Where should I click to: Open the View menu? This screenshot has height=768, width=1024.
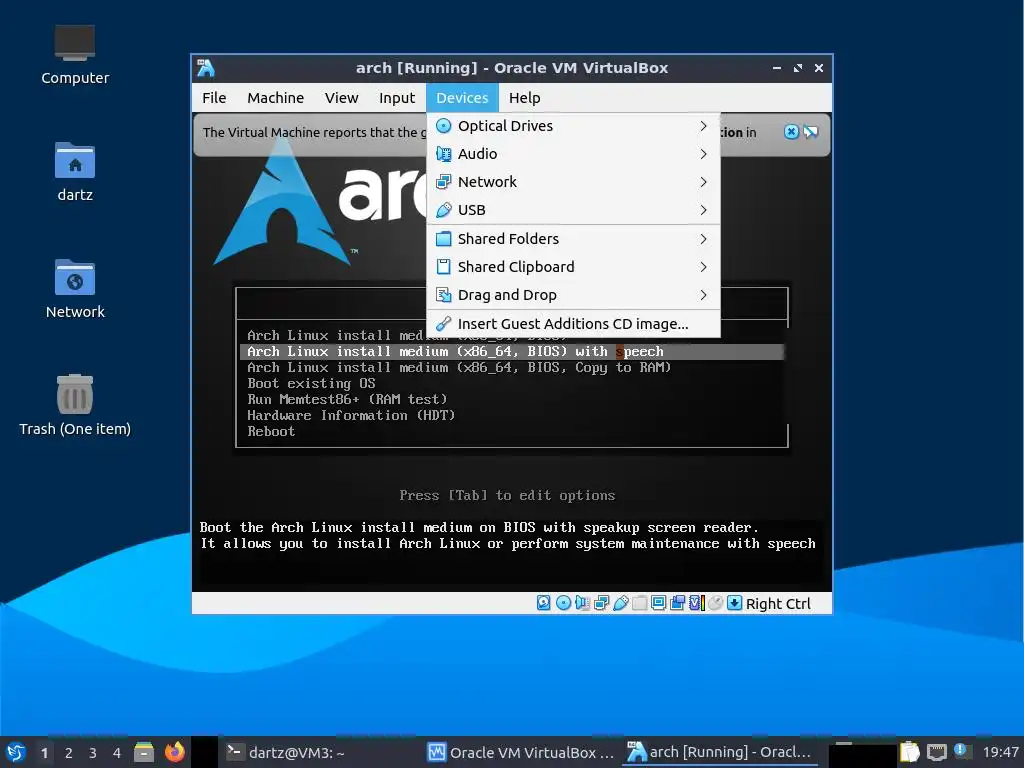click(x=342, y=98)
